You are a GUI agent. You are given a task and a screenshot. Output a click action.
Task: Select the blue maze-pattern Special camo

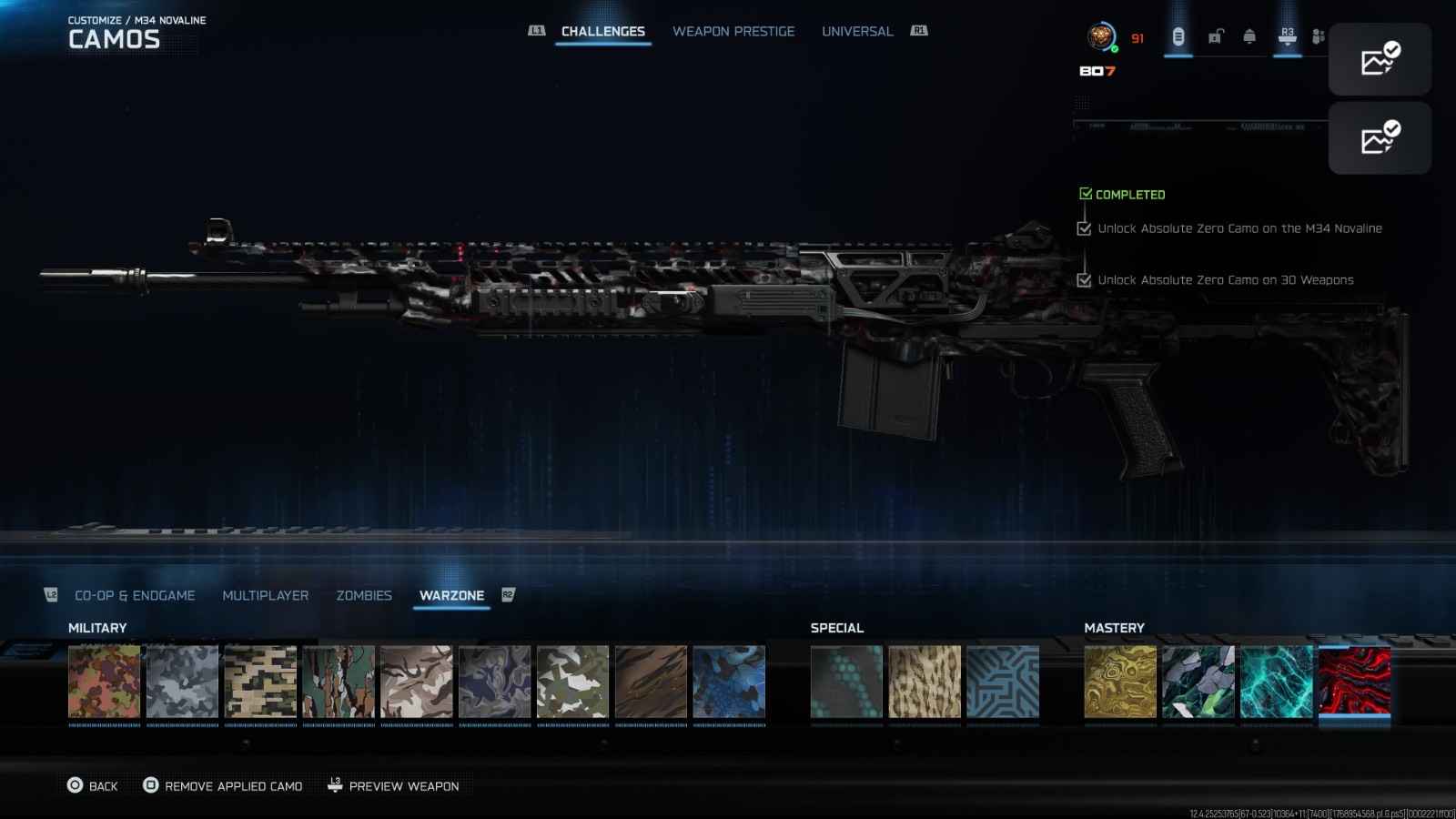1003,682
